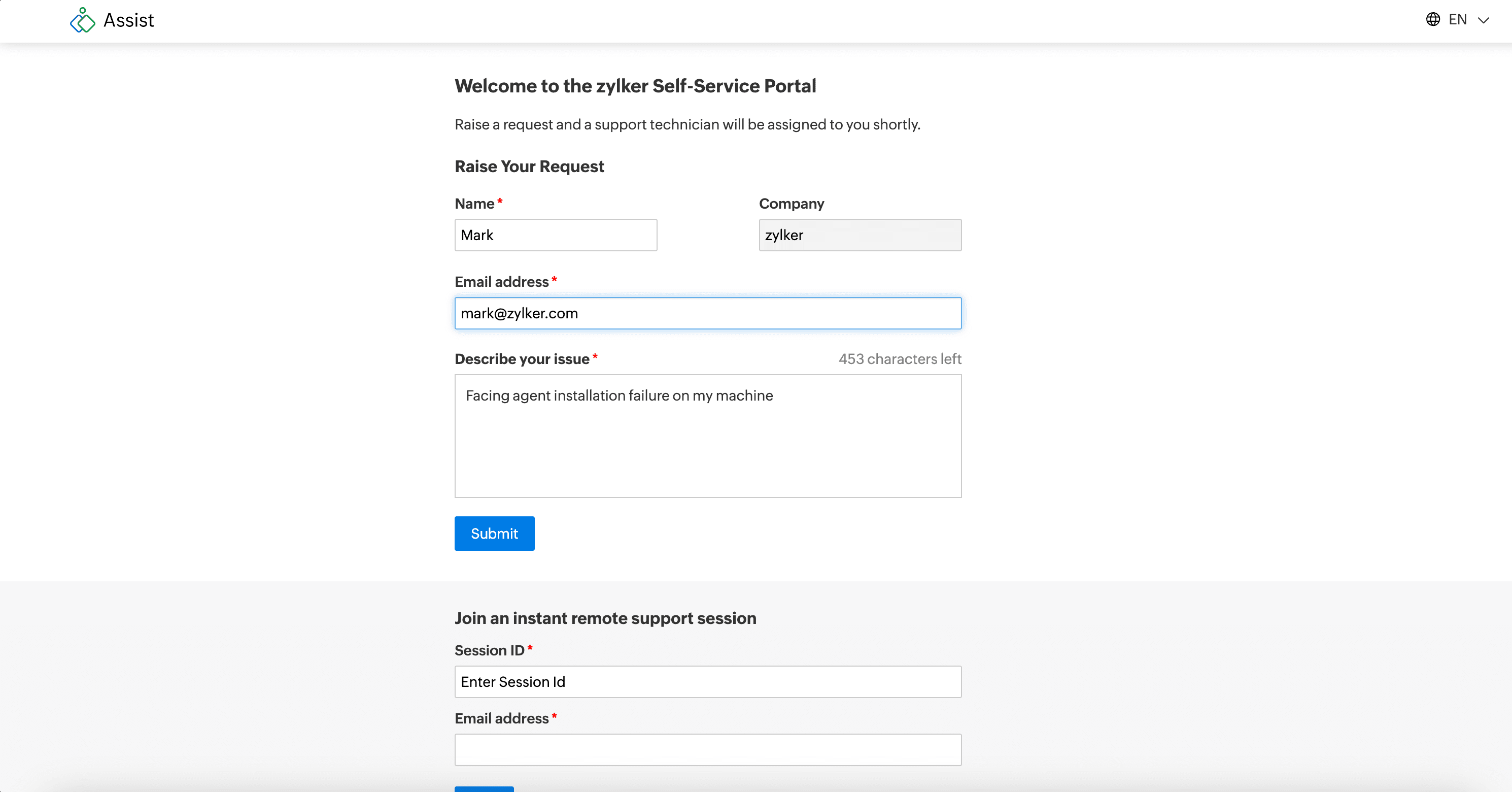Viewport: 1512px width, 792px height.
Task: Click the Describe your issue label
Action: (x=522, y=359)
